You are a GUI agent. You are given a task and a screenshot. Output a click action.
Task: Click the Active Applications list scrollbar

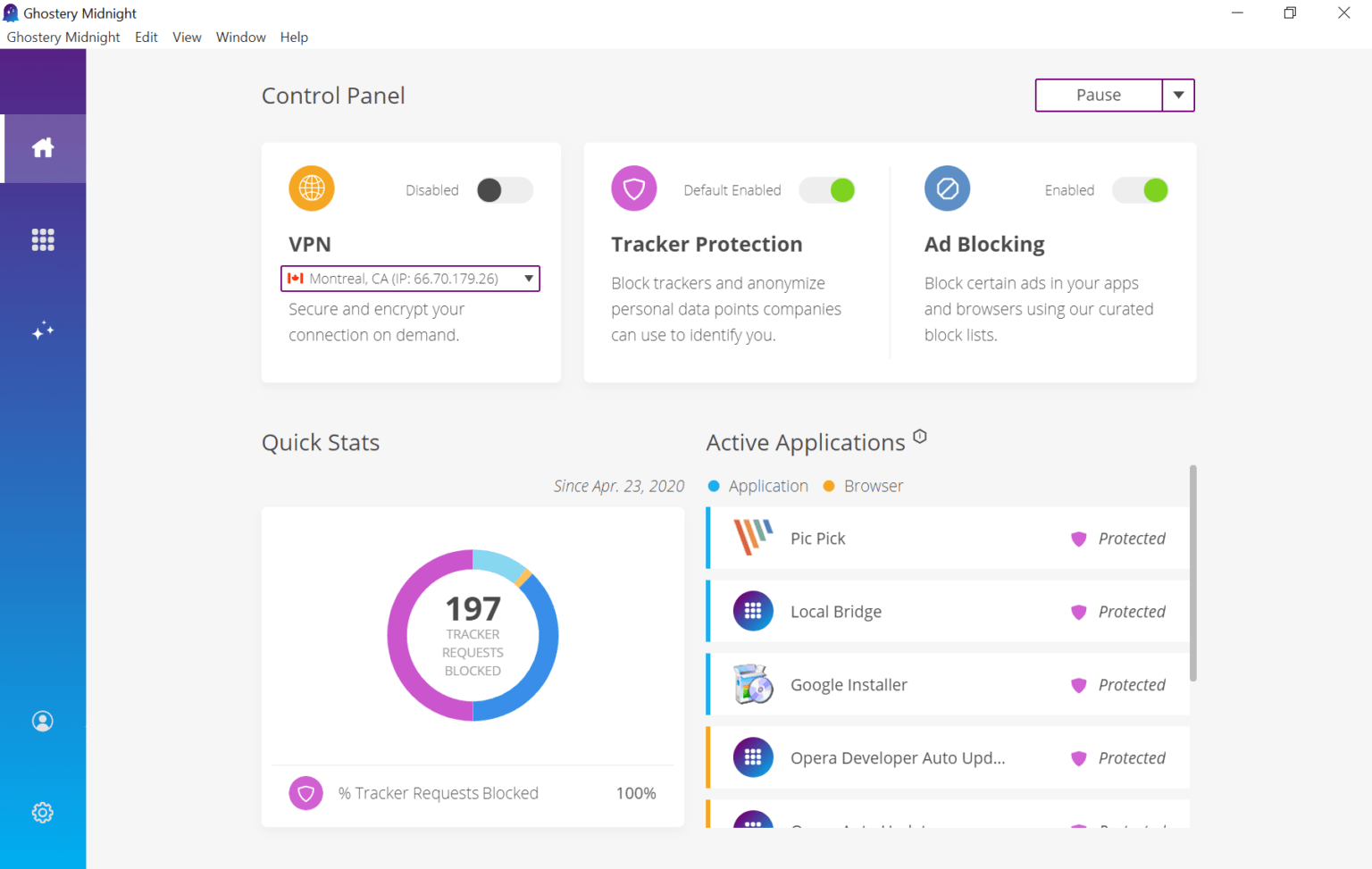[x=1193, y=573]
